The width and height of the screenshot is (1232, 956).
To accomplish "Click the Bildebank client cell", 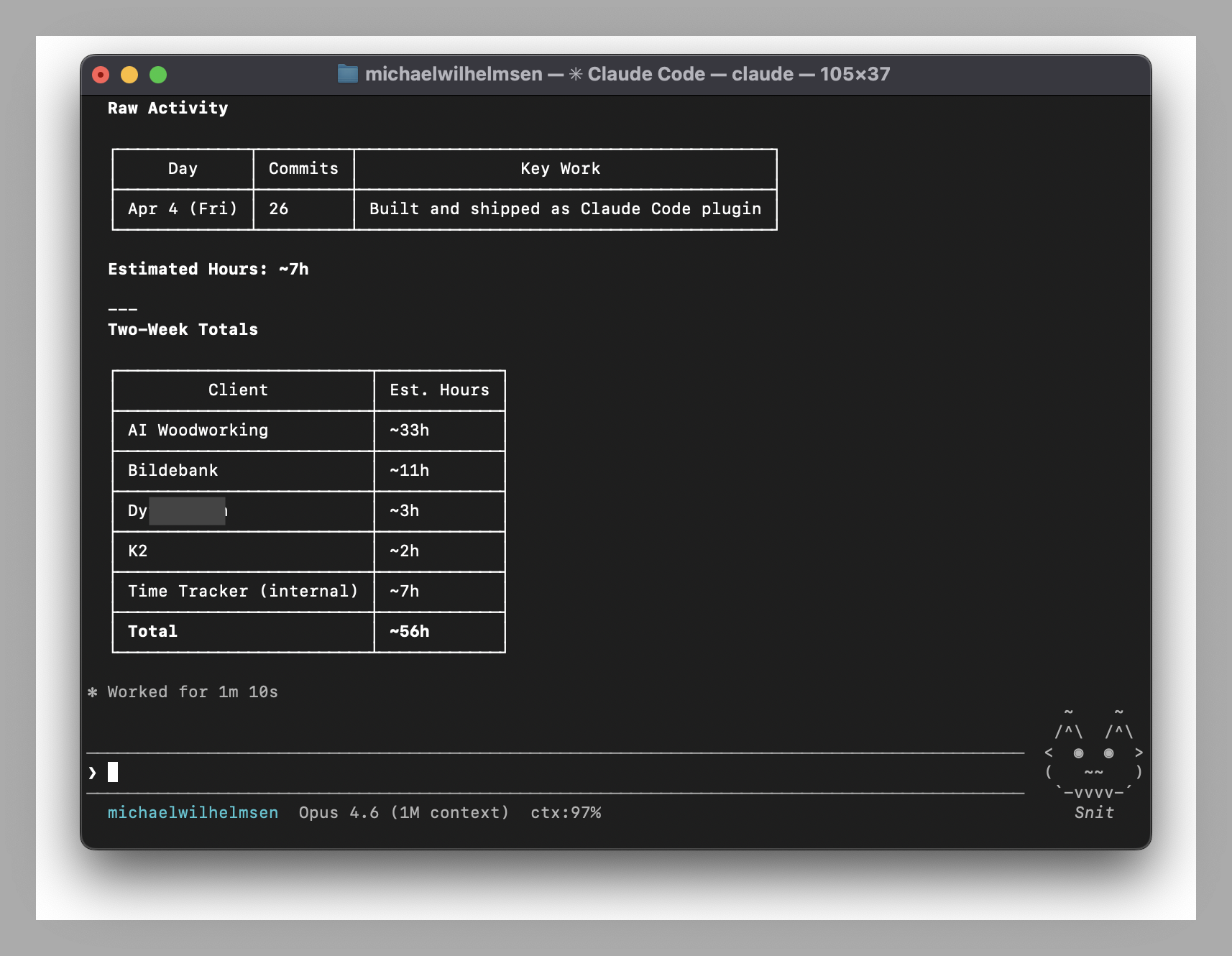I will 173,471.
